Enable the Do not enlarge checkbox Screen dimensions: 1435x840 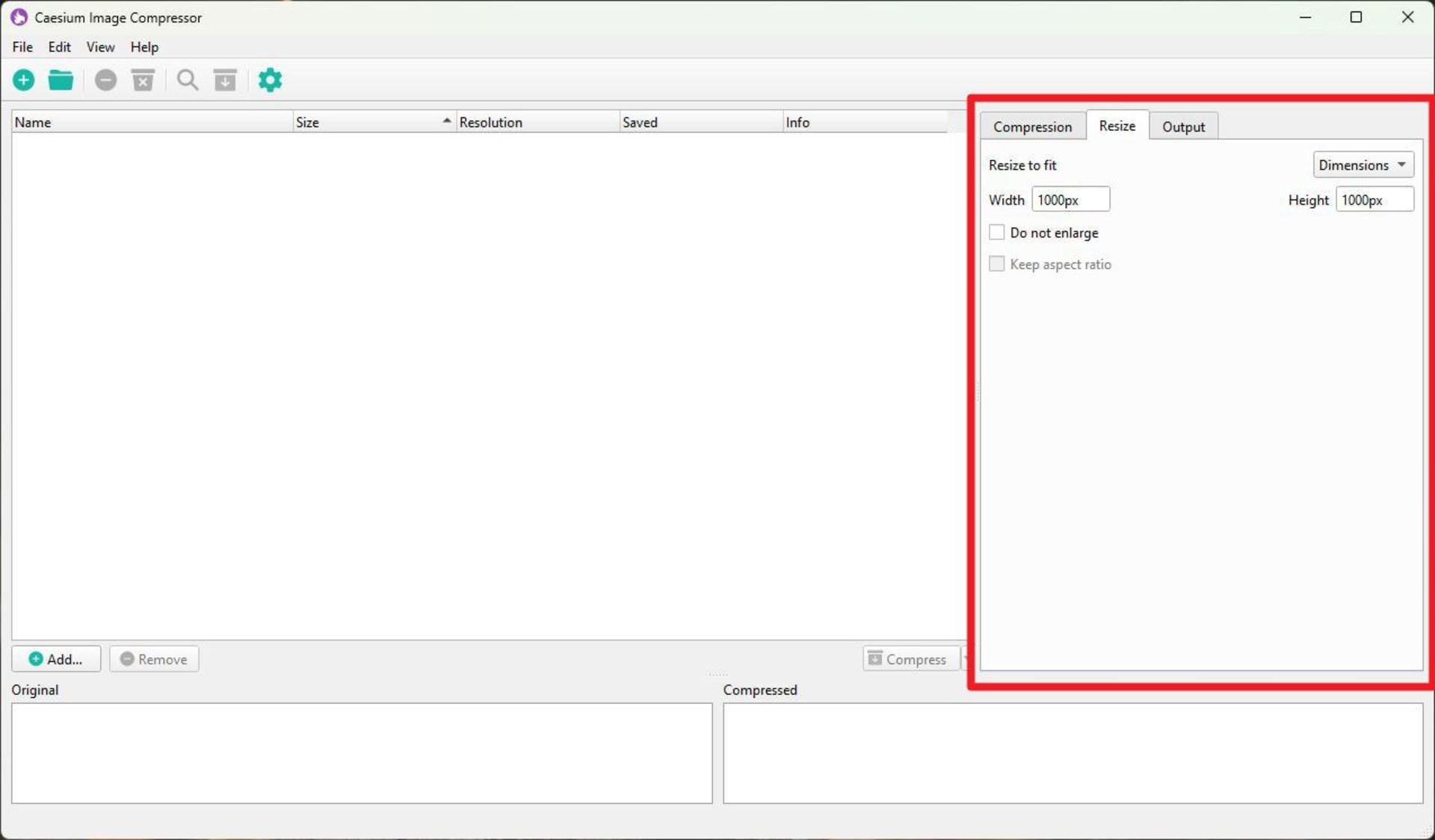[996, 232]
